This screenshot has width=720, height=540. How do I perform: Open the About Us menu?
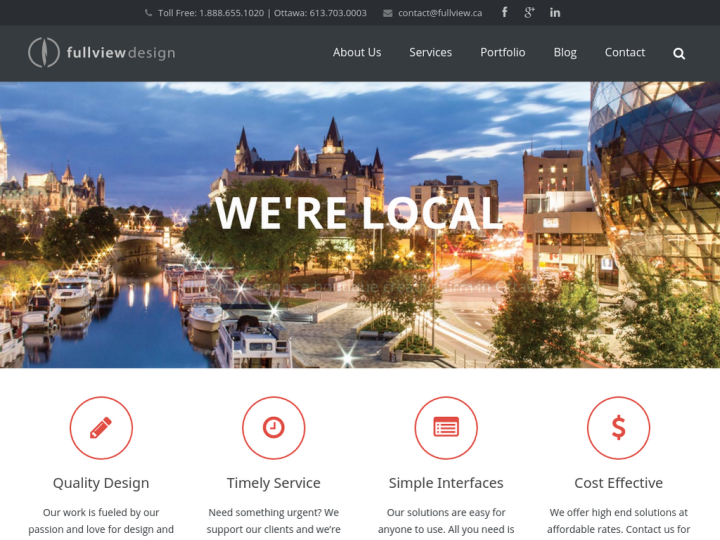(x=357, y=52)
